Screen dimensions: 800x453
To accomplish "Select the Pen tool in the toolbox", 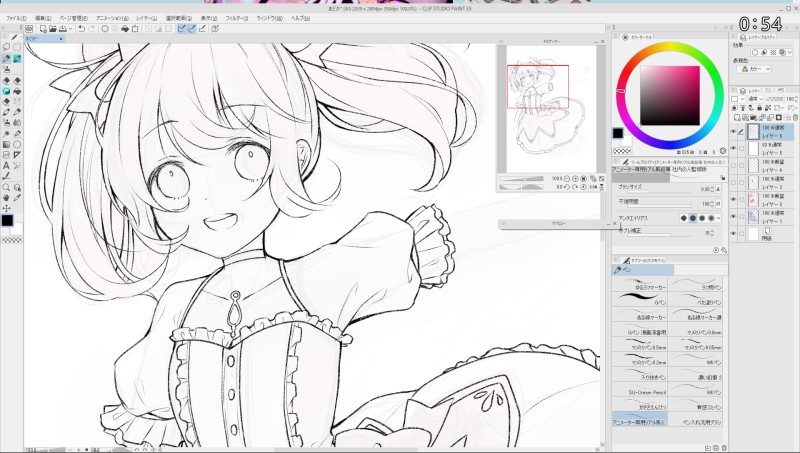I will [x=7, y=59].
